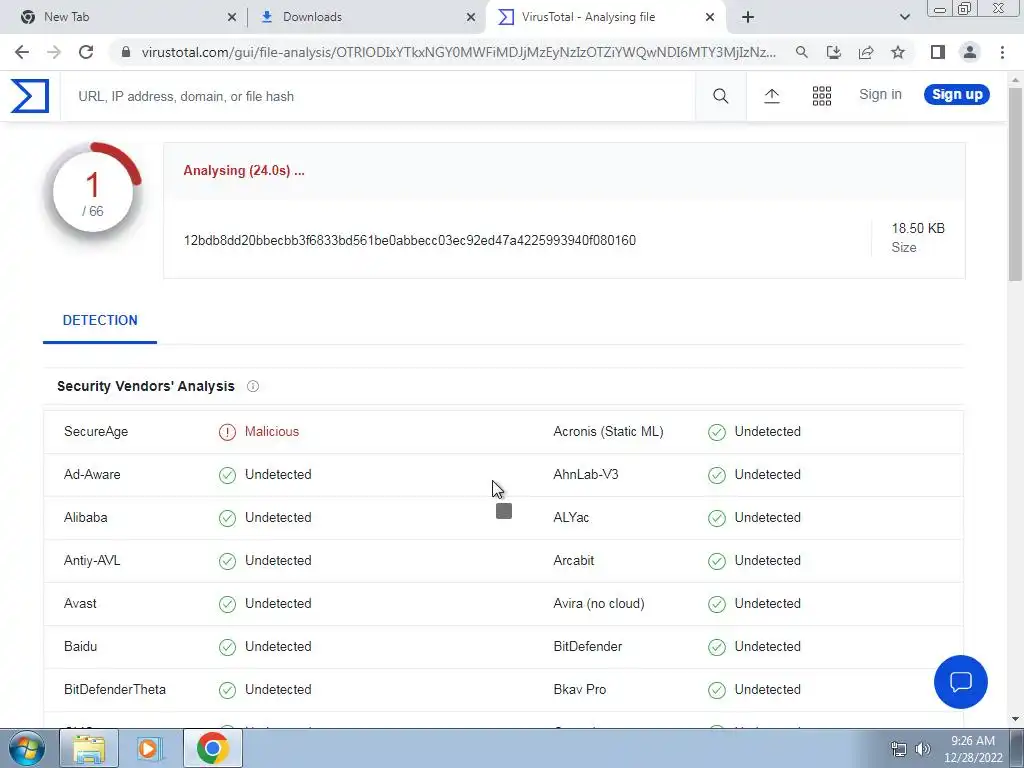Click the file hash text 12bdb8dd20bb...
This screenshot has height=768, width=1024.
tap(409, 240)
